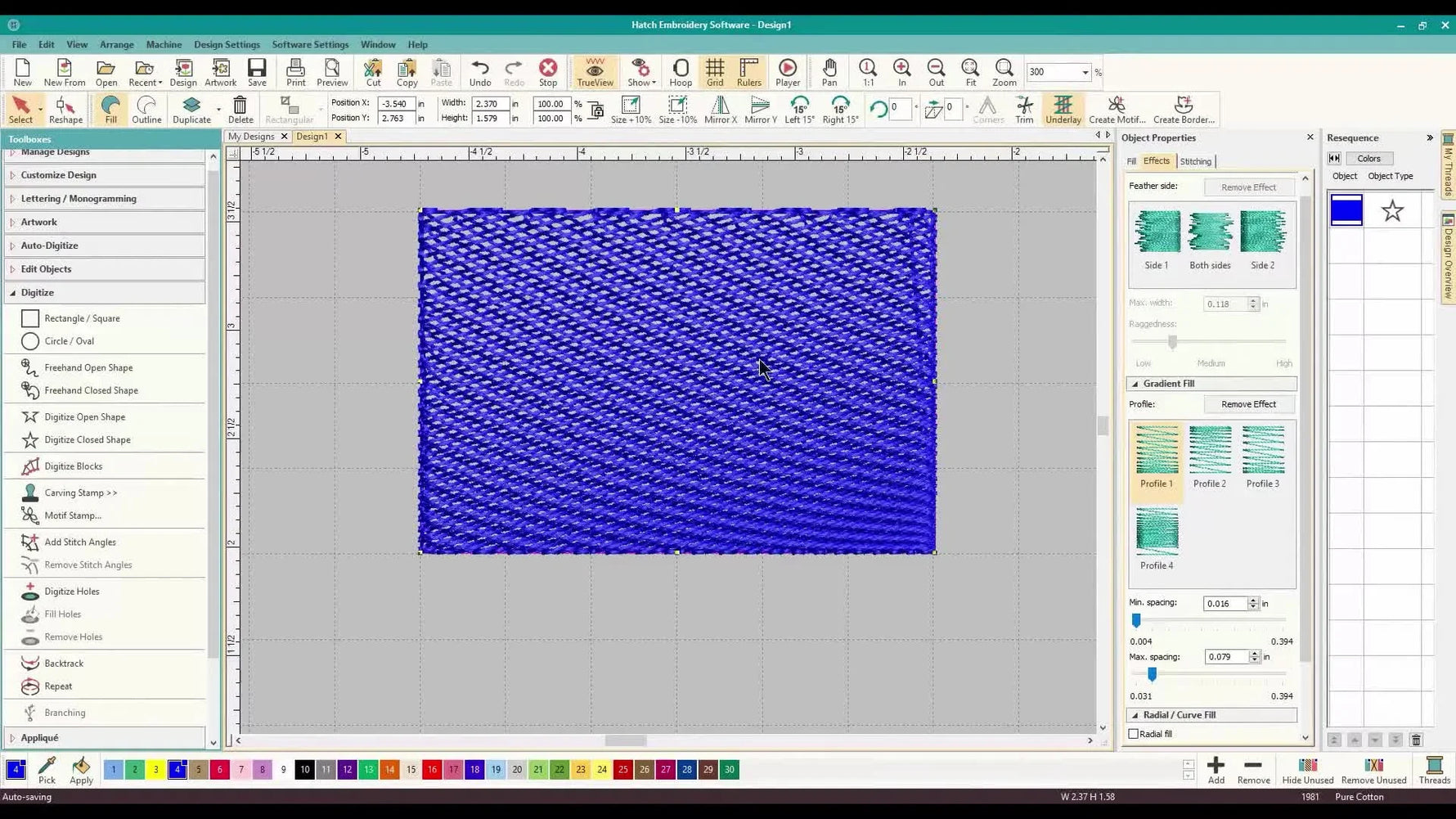Screen dimensions: 1456x819
Task: Open the Threads panel via spool icon
Action: click(1434, 769)
